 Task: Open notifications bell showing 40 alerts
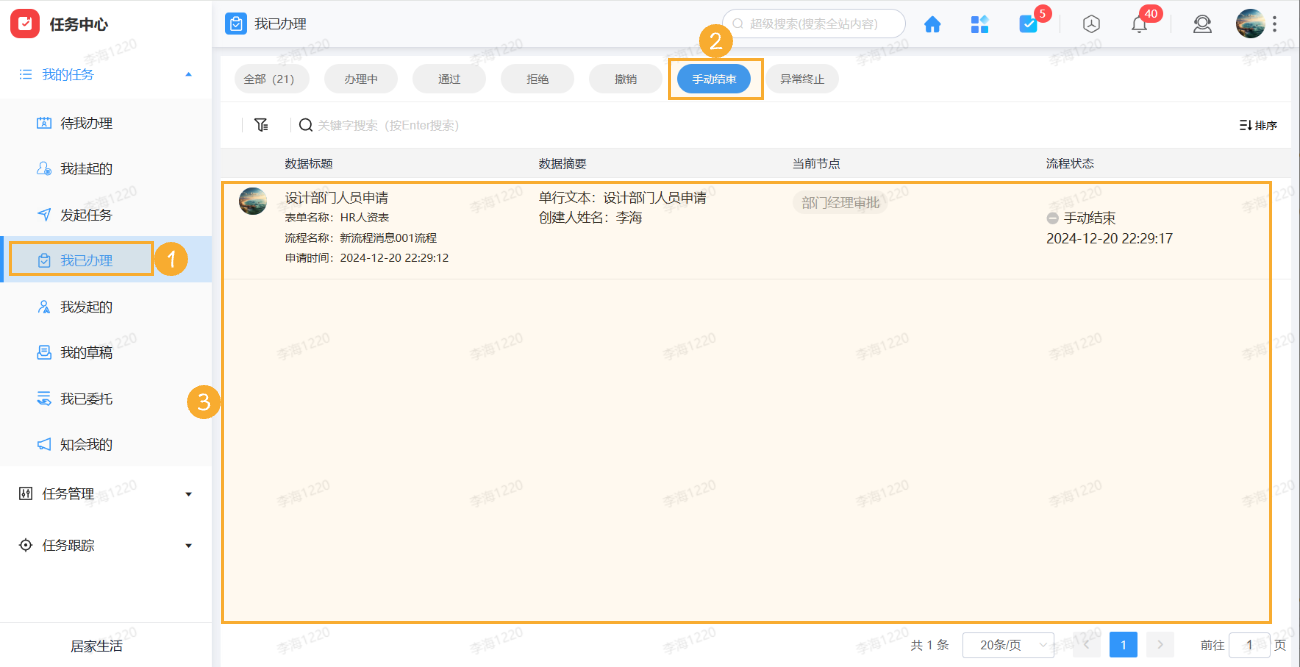pos(1139,23)
